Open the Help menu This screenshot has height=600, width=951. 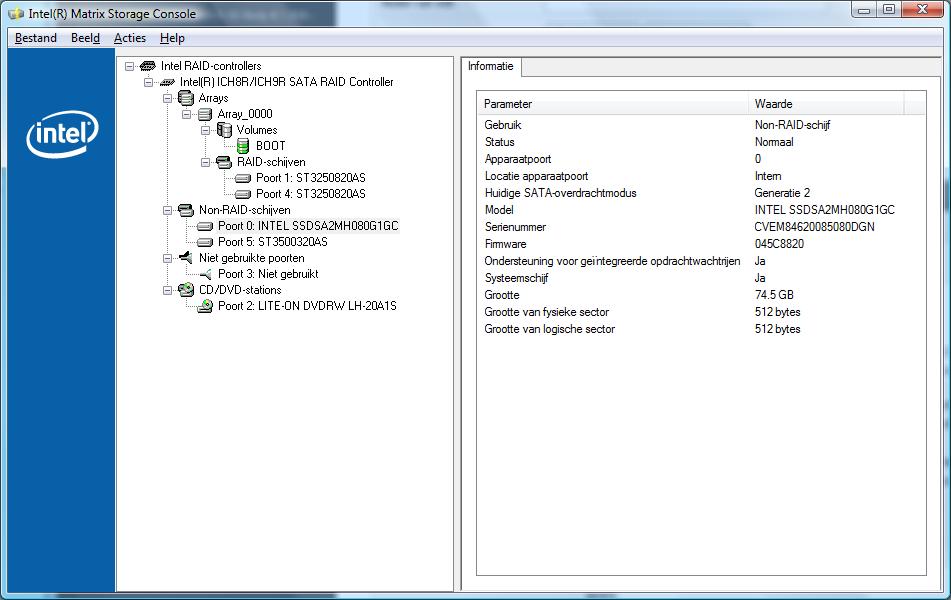point(172,38)
